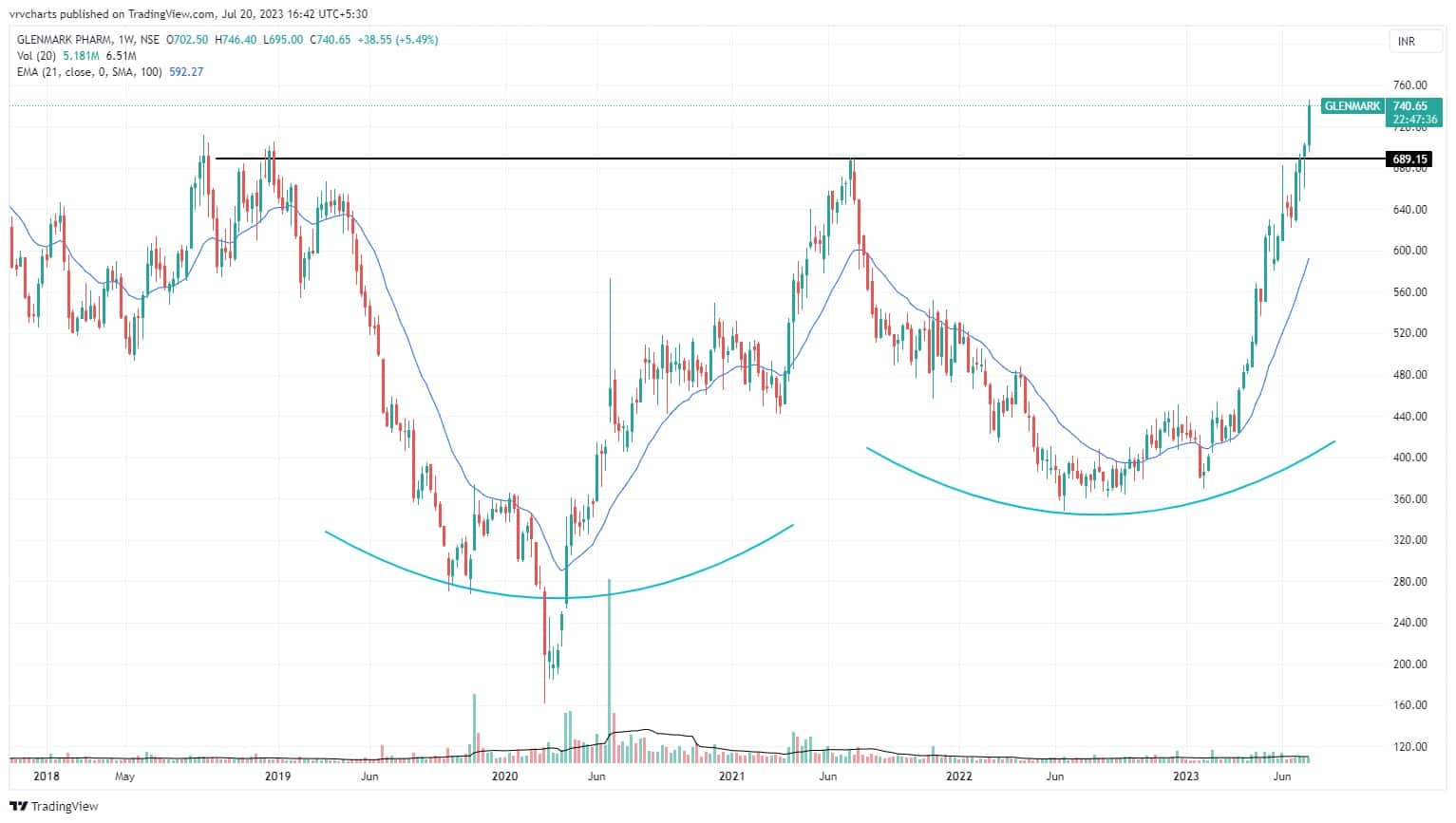Click the 1W timeframe label in legend

pos(122,40)
